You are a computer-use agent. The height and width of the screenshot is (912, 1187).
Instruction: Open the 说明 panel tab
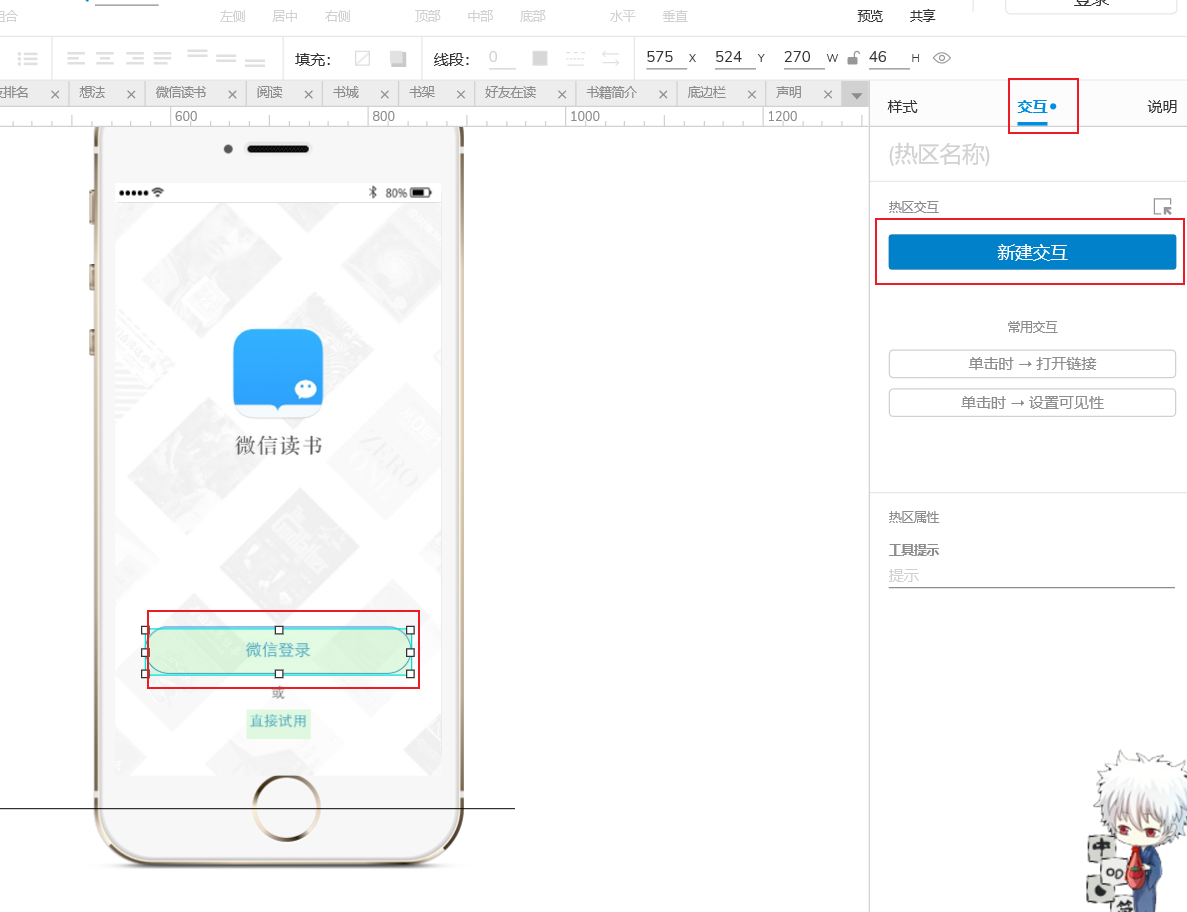tap(1162, 107)
